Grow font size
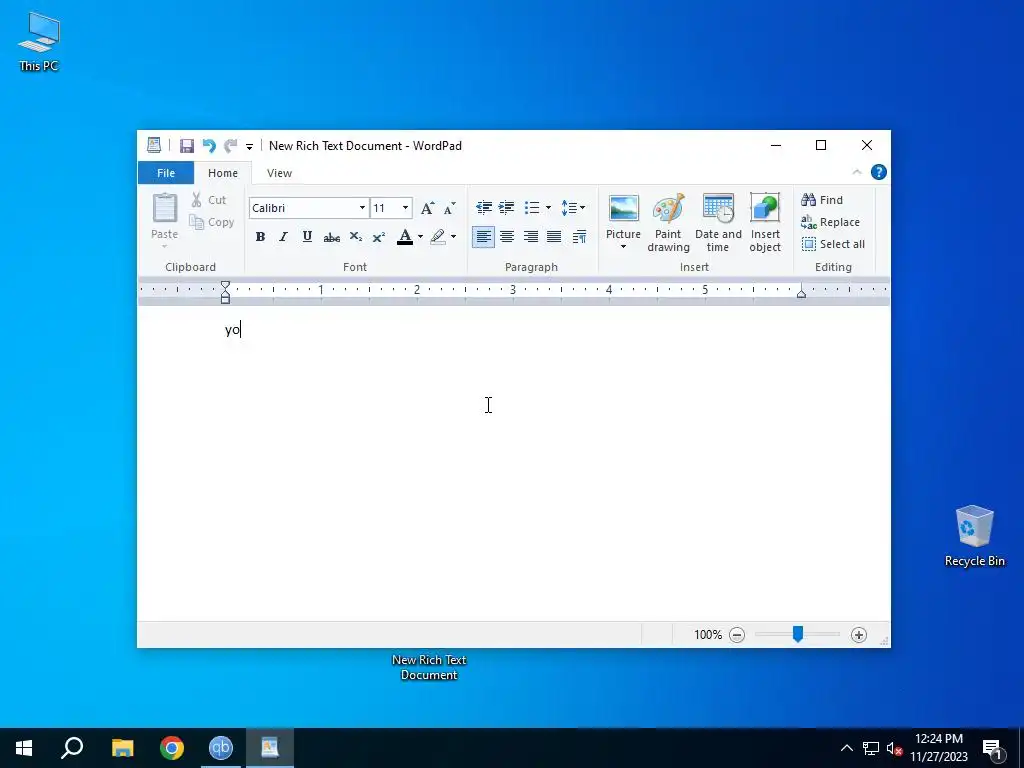This screenshot has height=768, width=1024. click(x=427, y=208)
